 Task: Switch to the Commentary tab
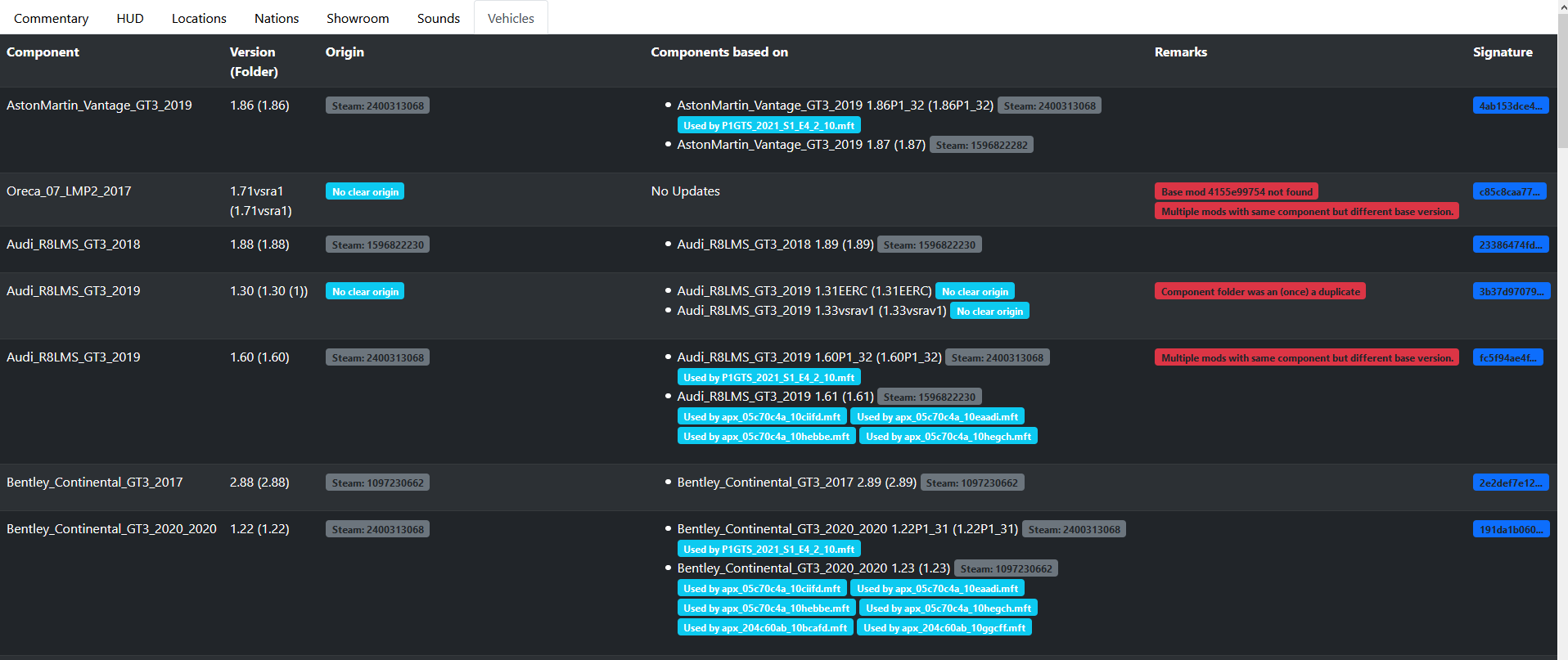pyautogui.click(x=51, y=18)
